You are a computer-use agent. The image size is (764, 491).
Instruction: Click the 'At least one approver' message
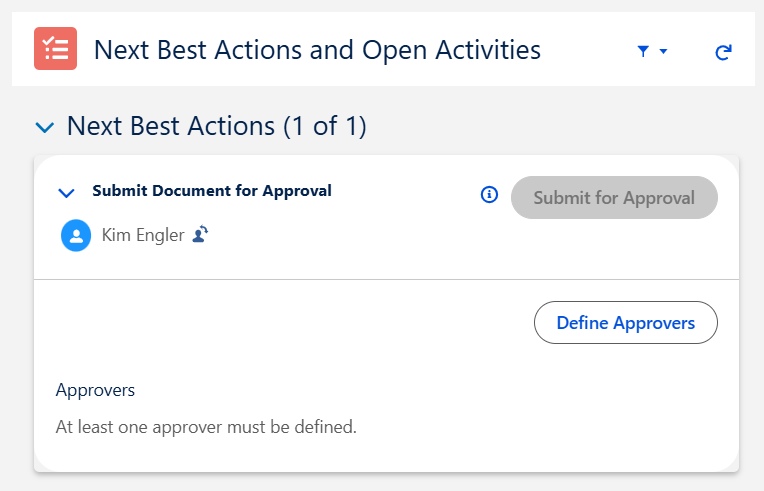click(x=206, y=427)
